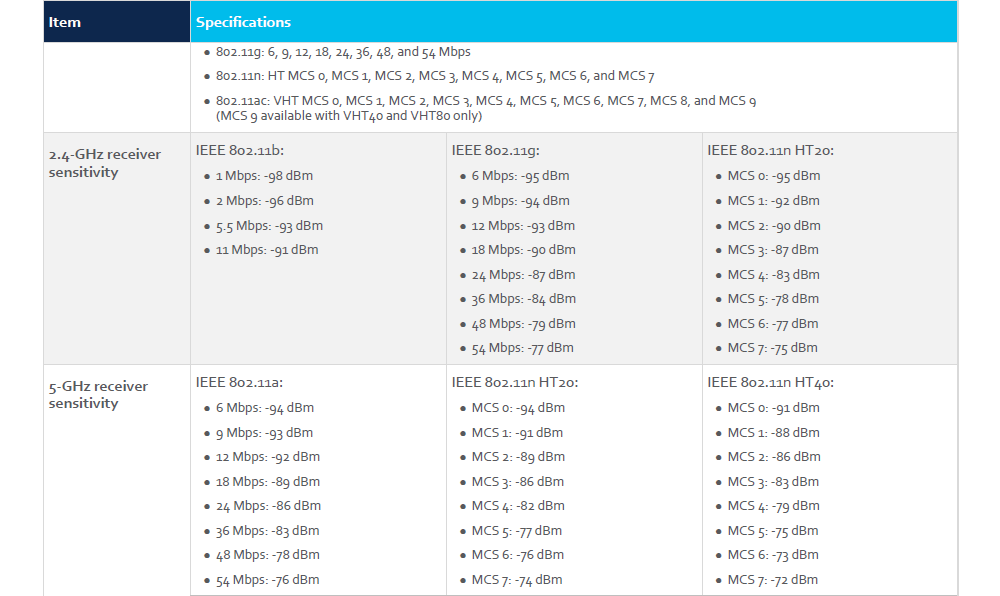Image resolution: width=1000 pixels, height=596 pixels.
Task: Click the 802.11g data rates line
Action: 343,52
